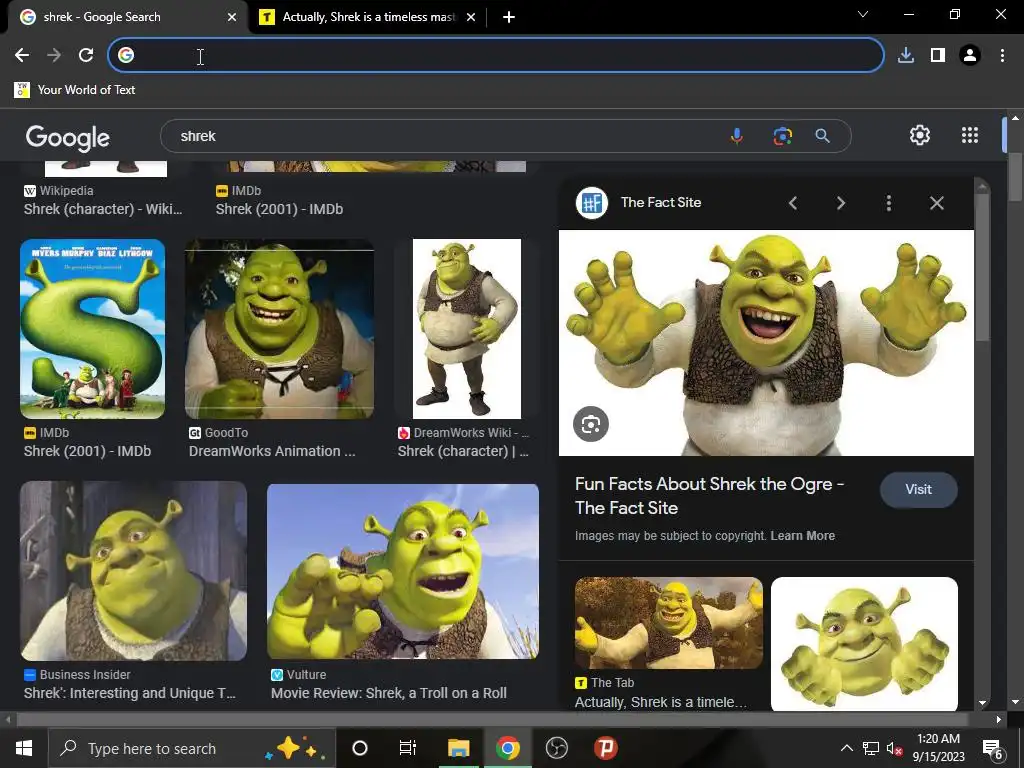Toggle the Chrome side panel icon
This screenshot has height=768, width=1024.
tap(938, 56)
